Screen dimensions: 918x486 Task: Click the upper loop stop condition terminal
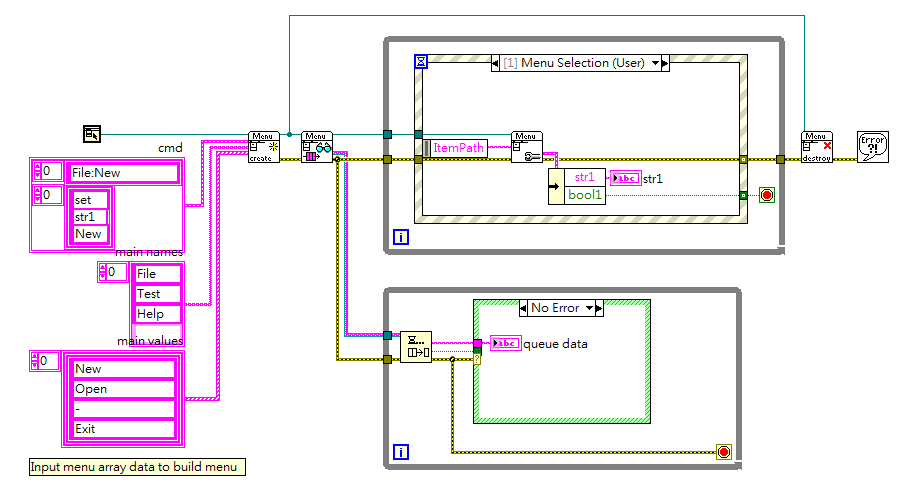(x=767, y=195)
